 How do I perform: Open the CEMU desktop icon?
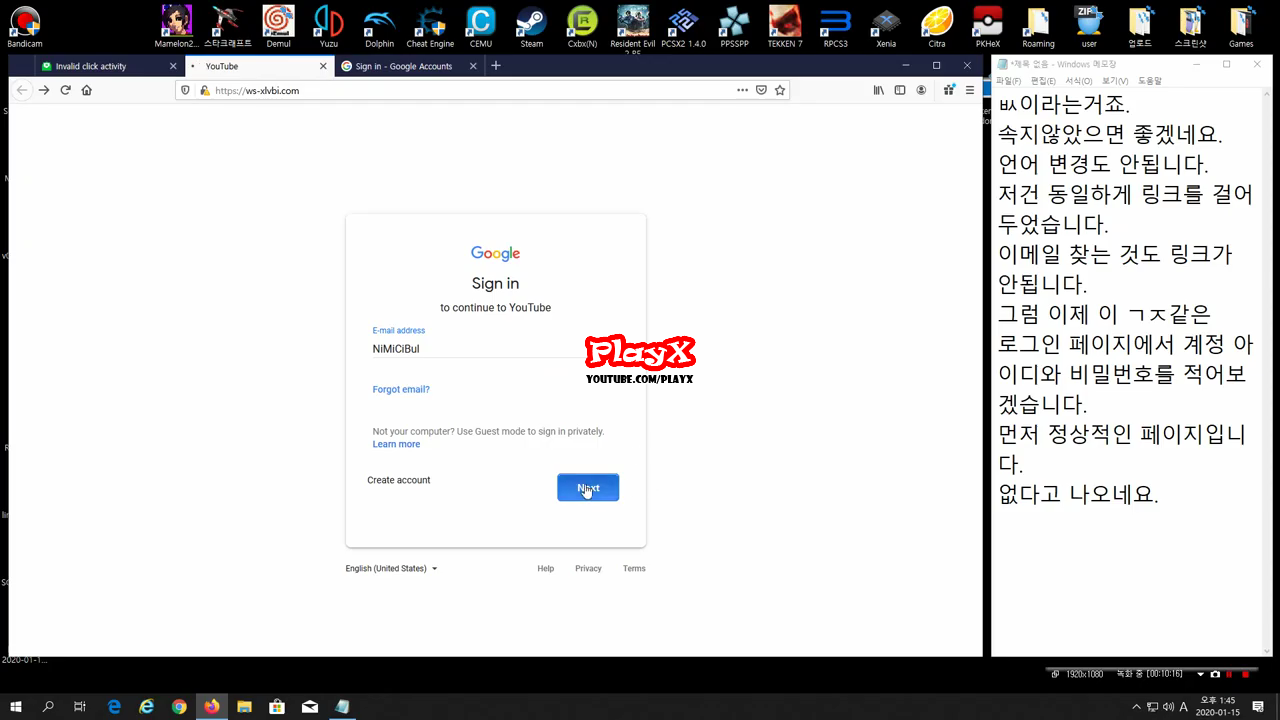click(x=481, y=26)
